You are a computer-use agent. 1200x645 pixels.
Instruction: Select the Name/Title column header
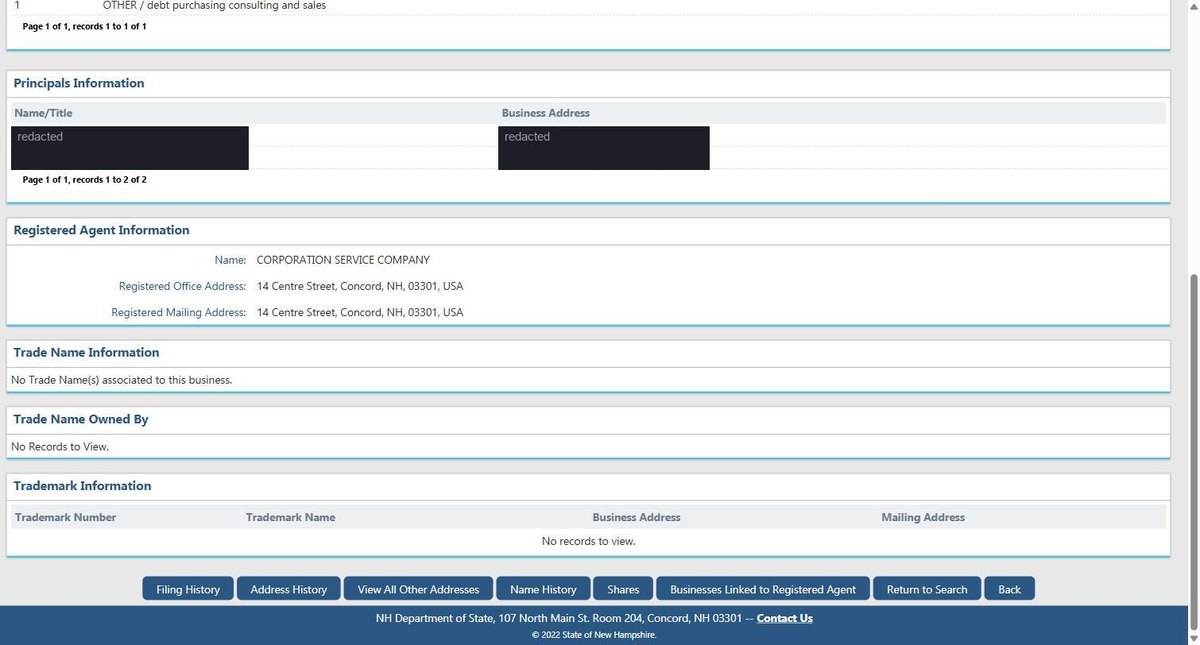(44, 113)
